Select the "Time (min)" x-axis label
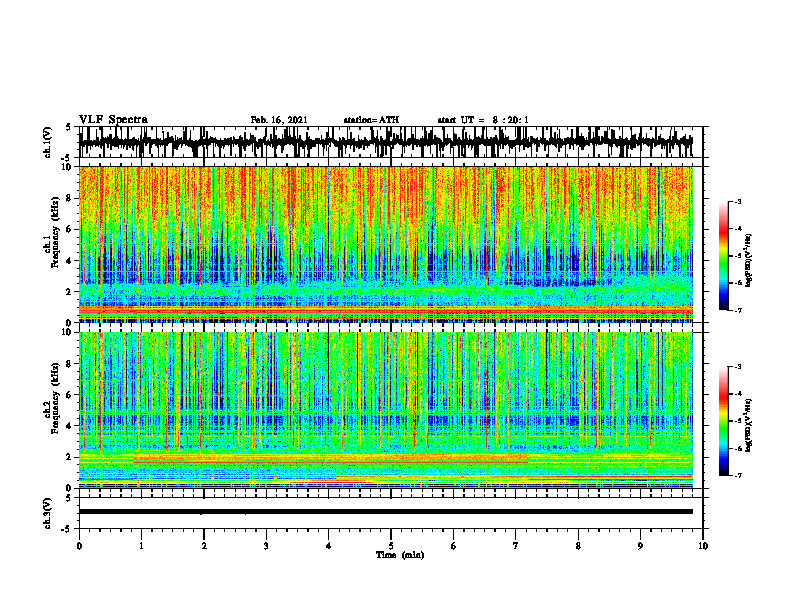This screenshot has height=612, width=792. [x=400, y=555]
